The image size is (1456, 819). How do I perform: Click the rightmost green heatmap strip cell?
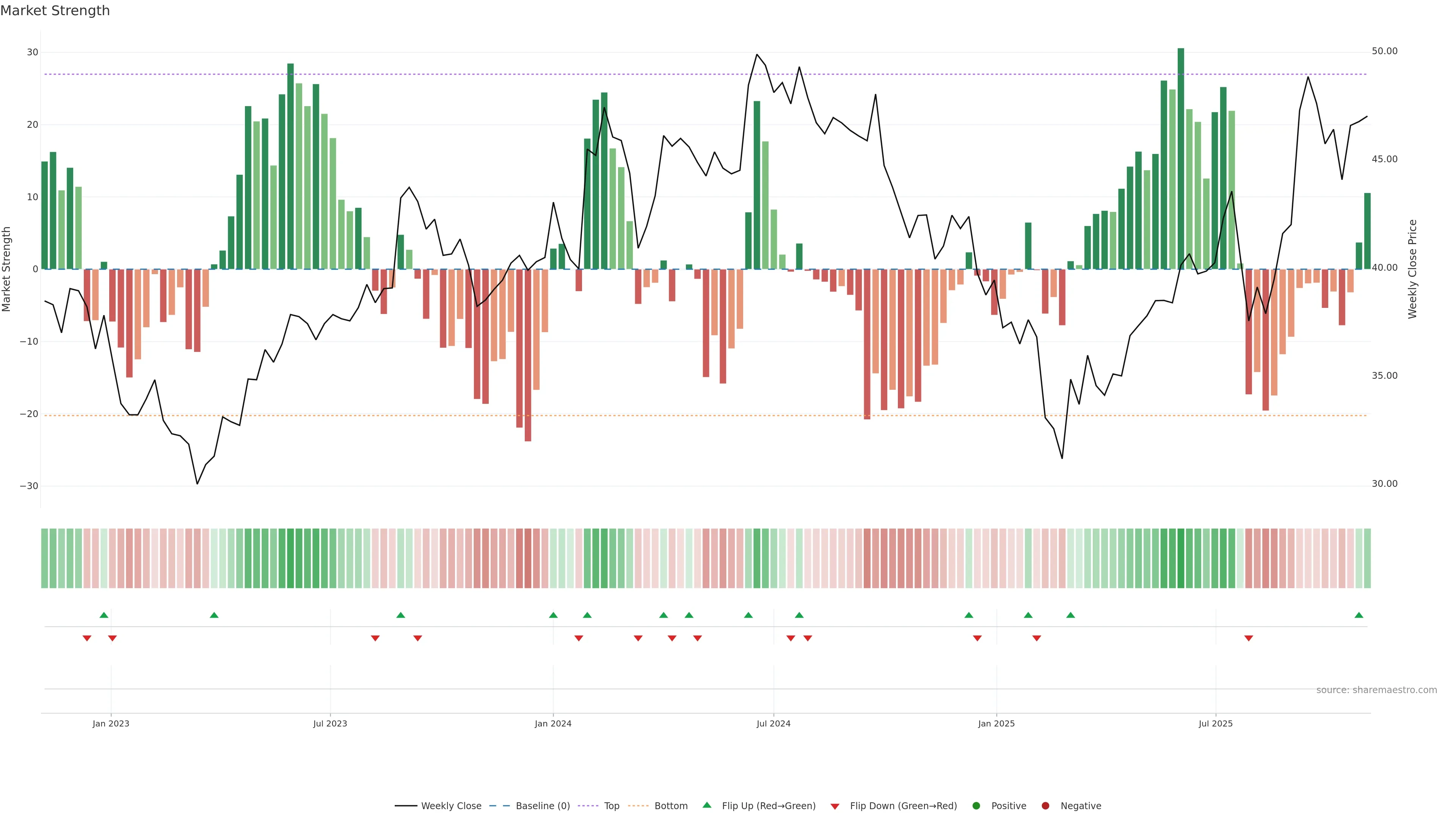(1367, 559)
